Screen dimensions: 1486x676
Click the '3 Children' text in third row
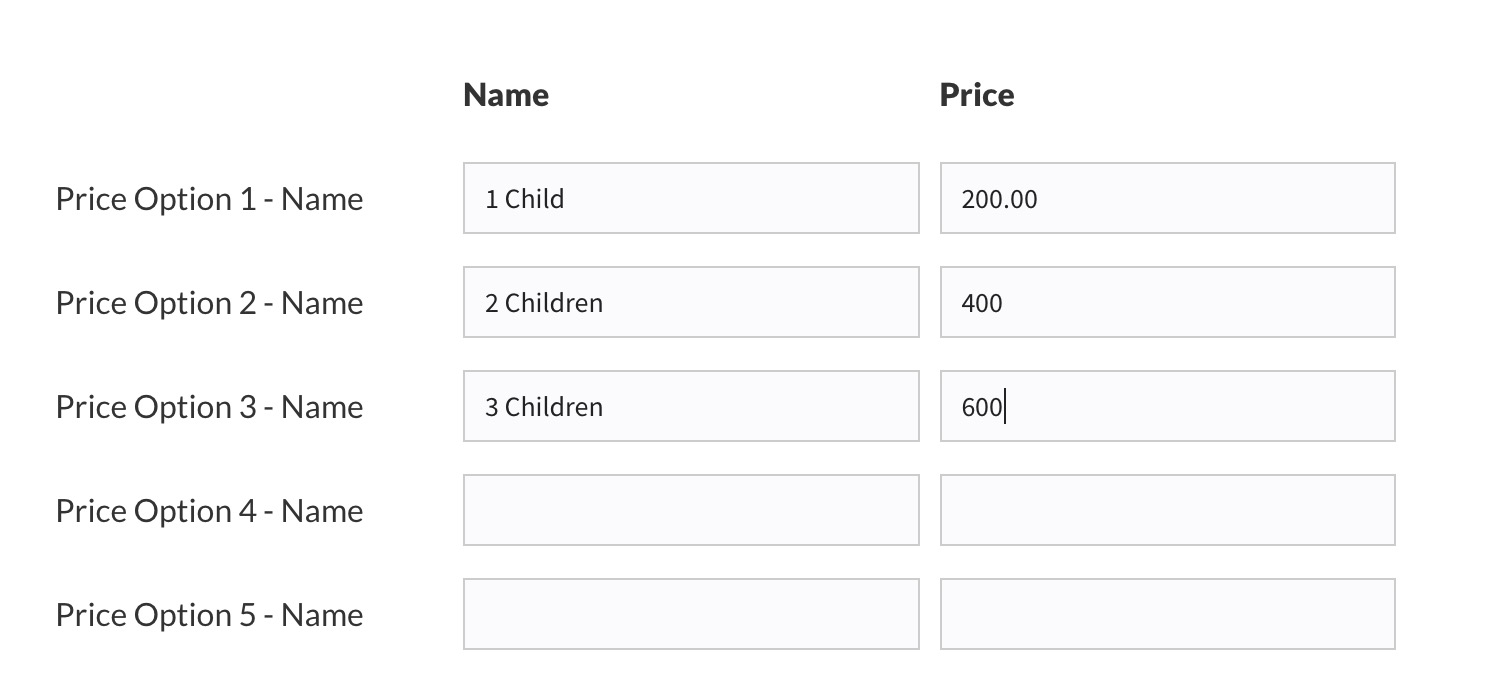click(x=544, y=407)
